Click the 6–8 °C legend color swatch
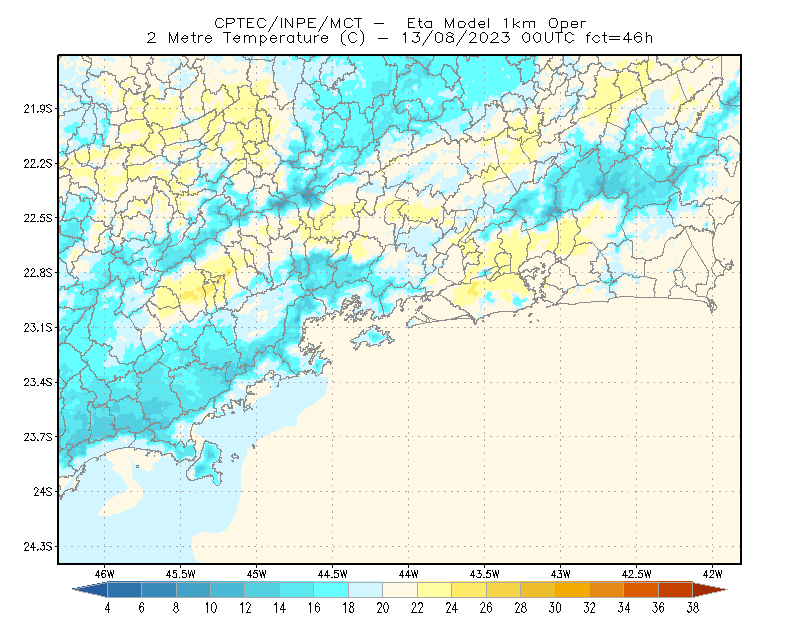This screenshot has width=800, height=618. (x=159, y=589)
